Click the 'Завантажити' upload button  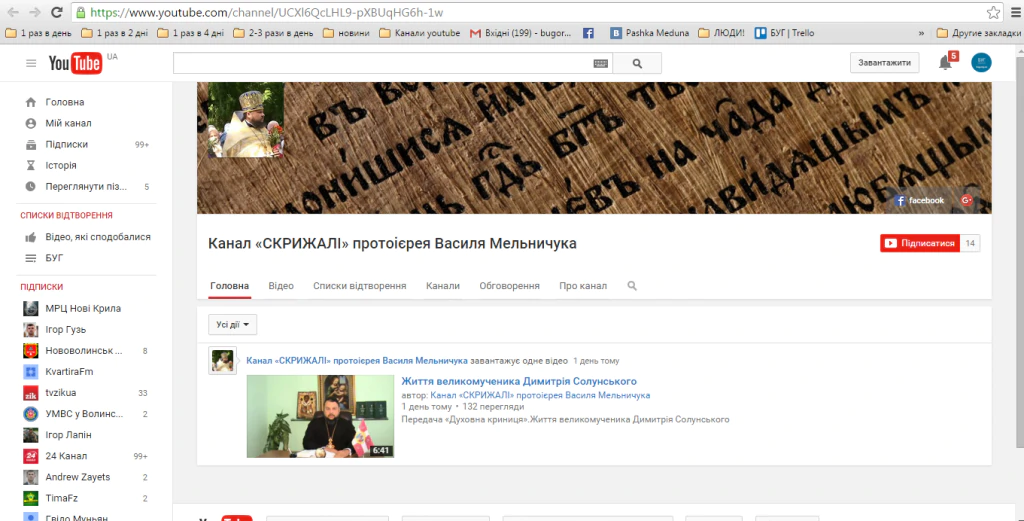[885, 63]
